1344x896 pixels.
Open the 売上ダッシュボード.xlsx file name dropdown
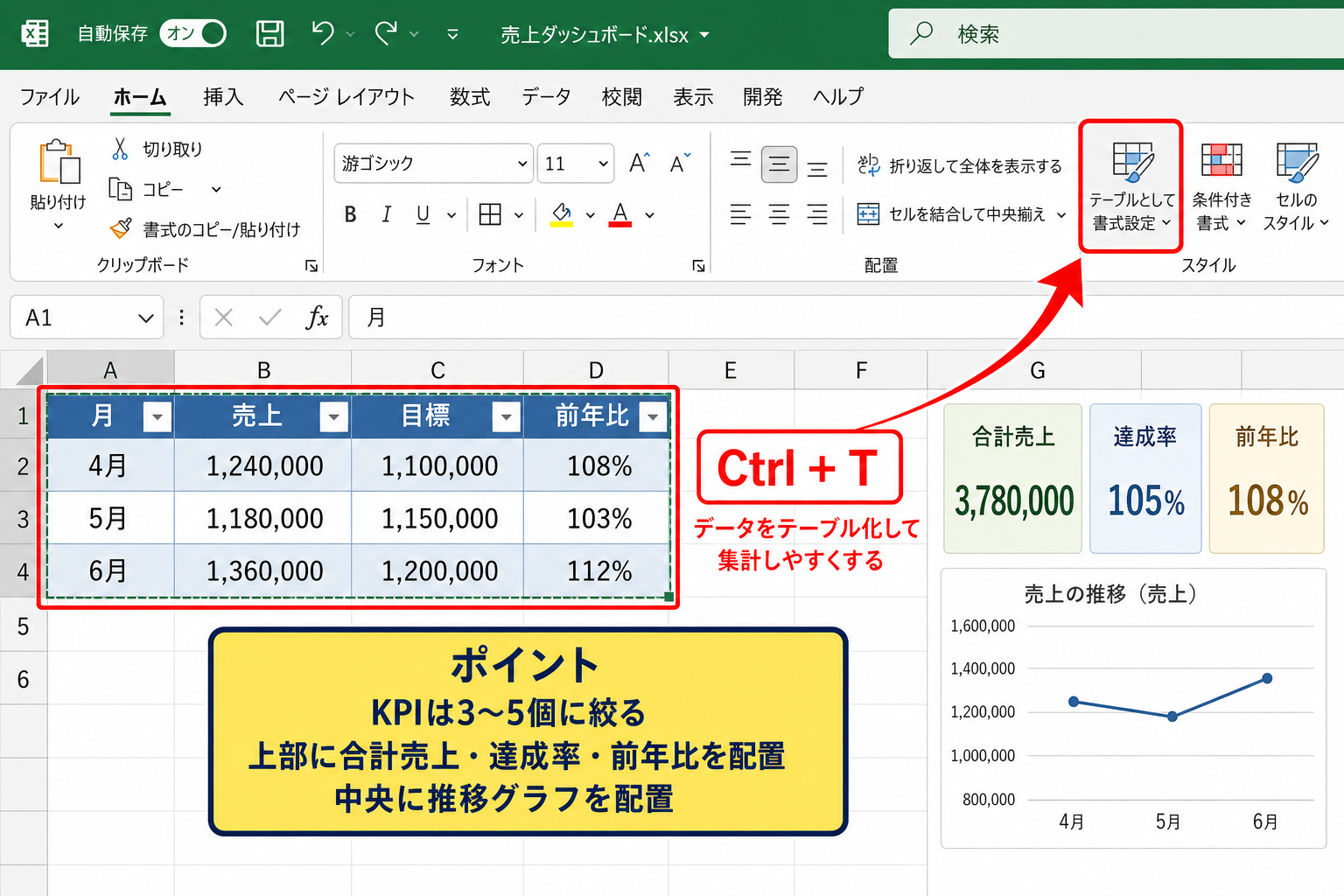704,35
